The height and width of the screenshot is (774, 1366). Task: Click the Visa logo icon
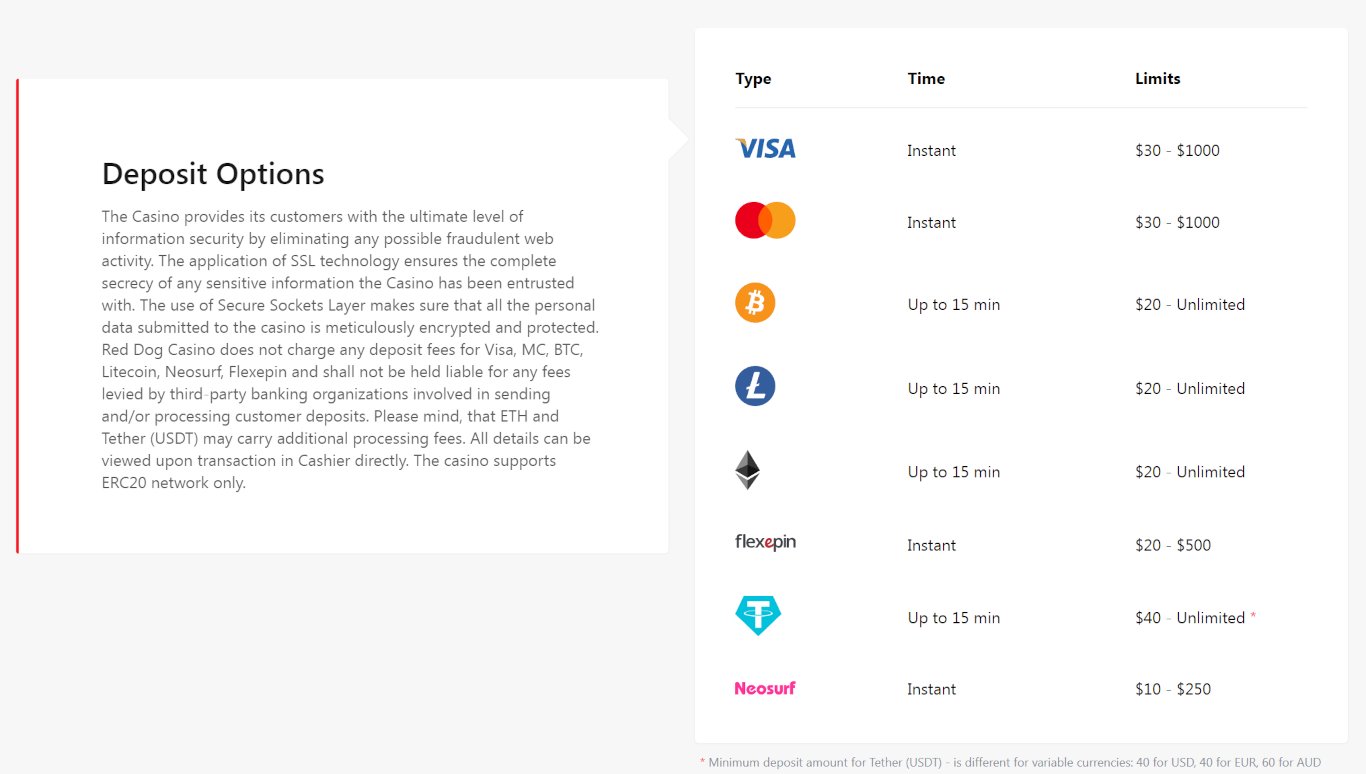[x=765, y=149]
